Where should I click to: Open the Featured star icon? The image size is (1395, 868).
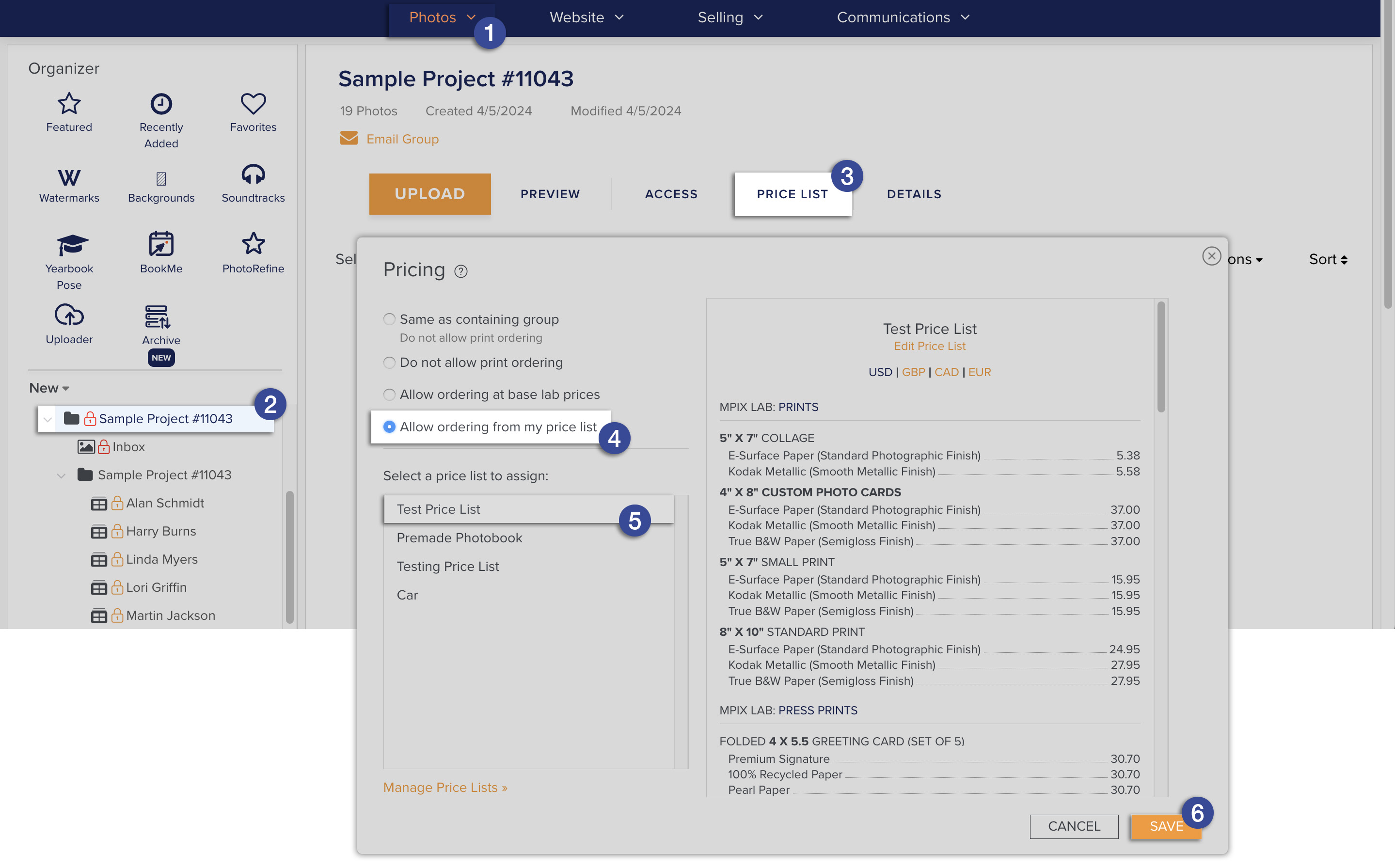tap(69, 103)
